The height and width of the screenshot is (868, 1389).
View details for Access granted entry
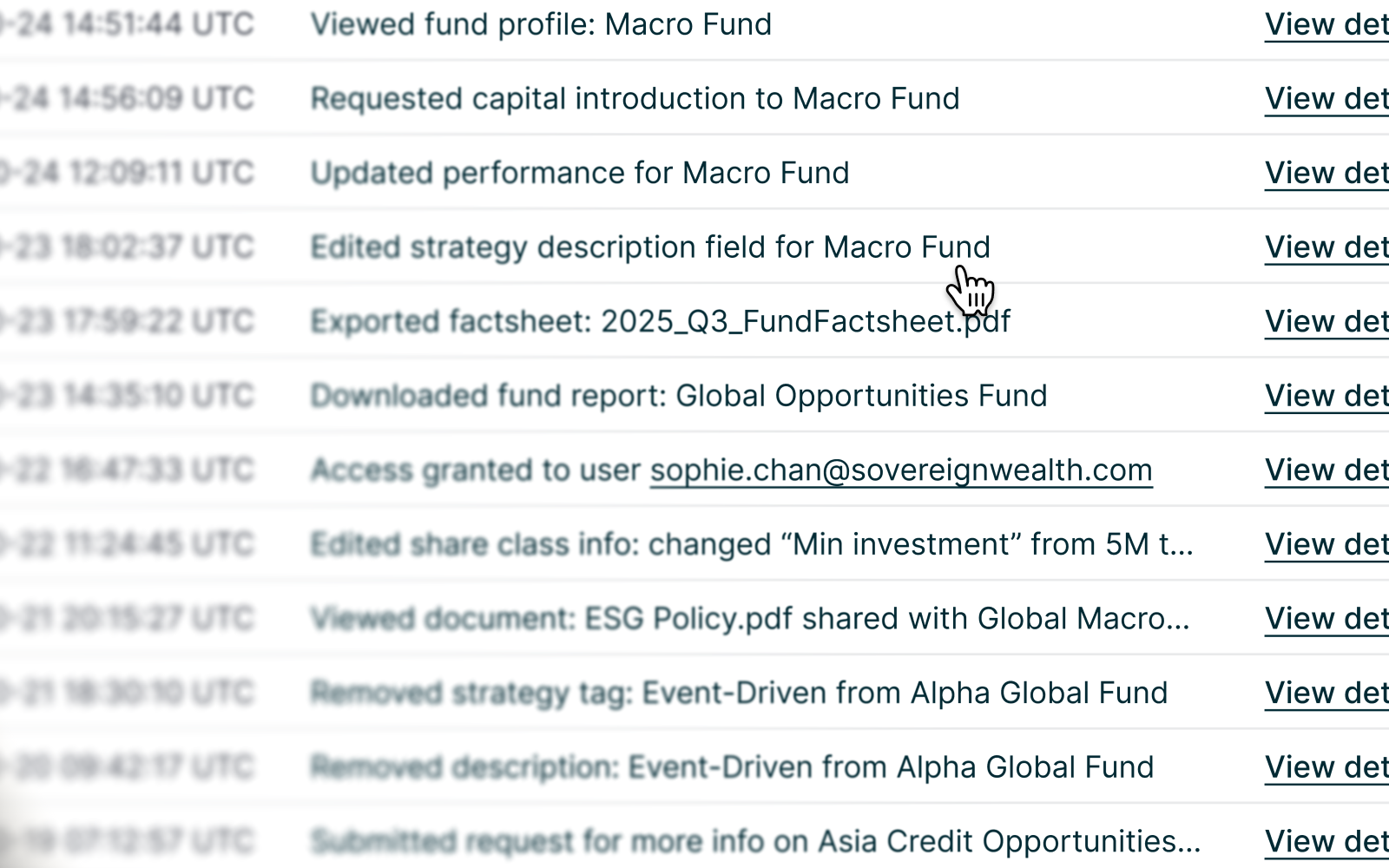pyautogui.click(x=1326, y=470)
